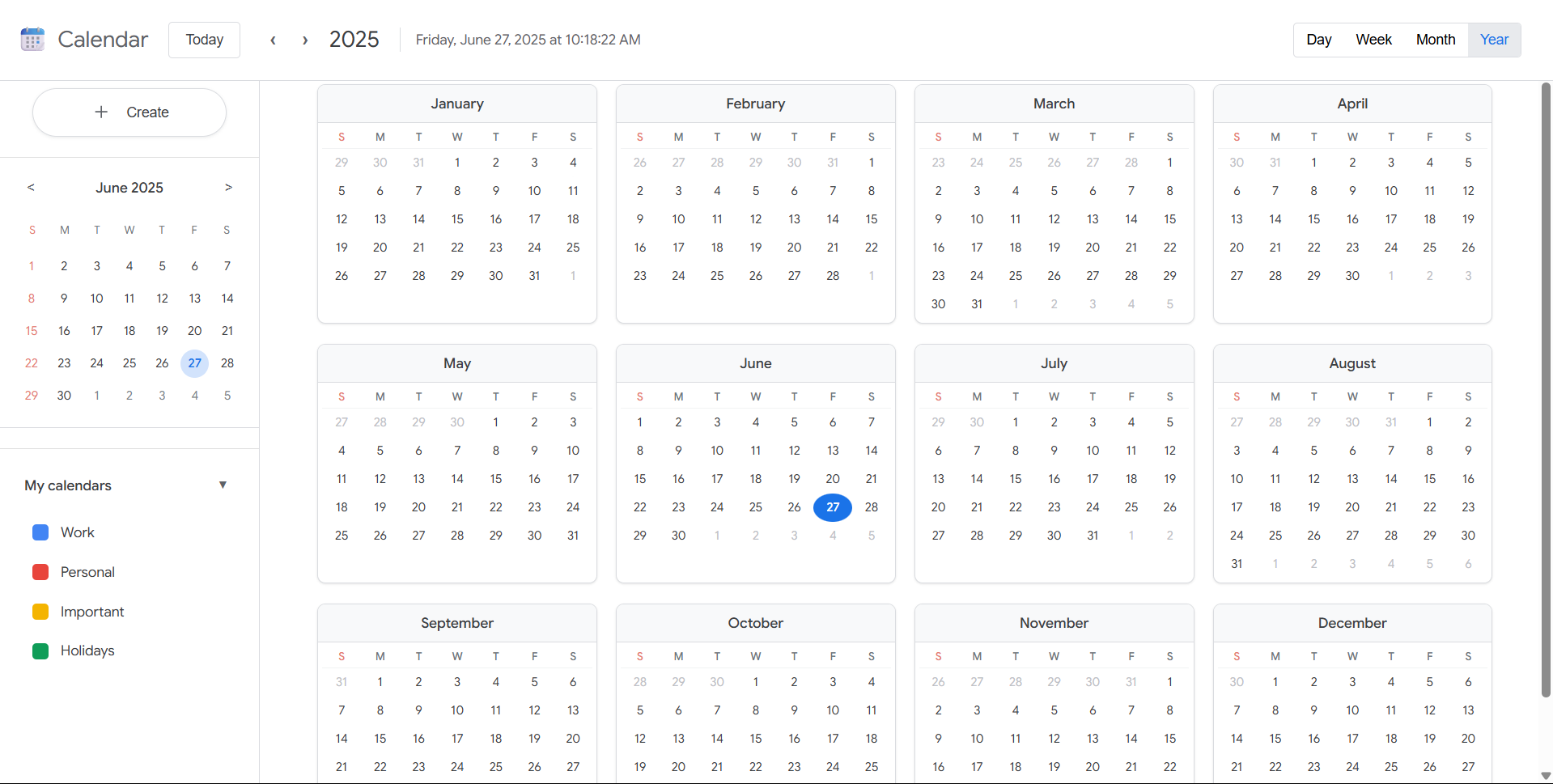The image size is (1553, 784).
Task: Open the November month header
Action: point(1054,623)
